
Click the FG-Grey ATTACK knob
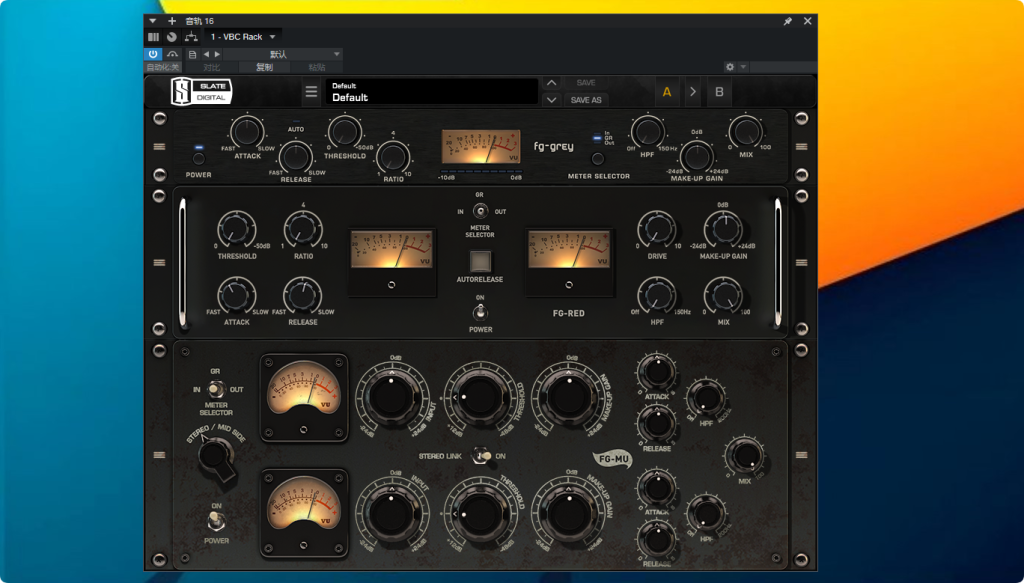point(248,132)
